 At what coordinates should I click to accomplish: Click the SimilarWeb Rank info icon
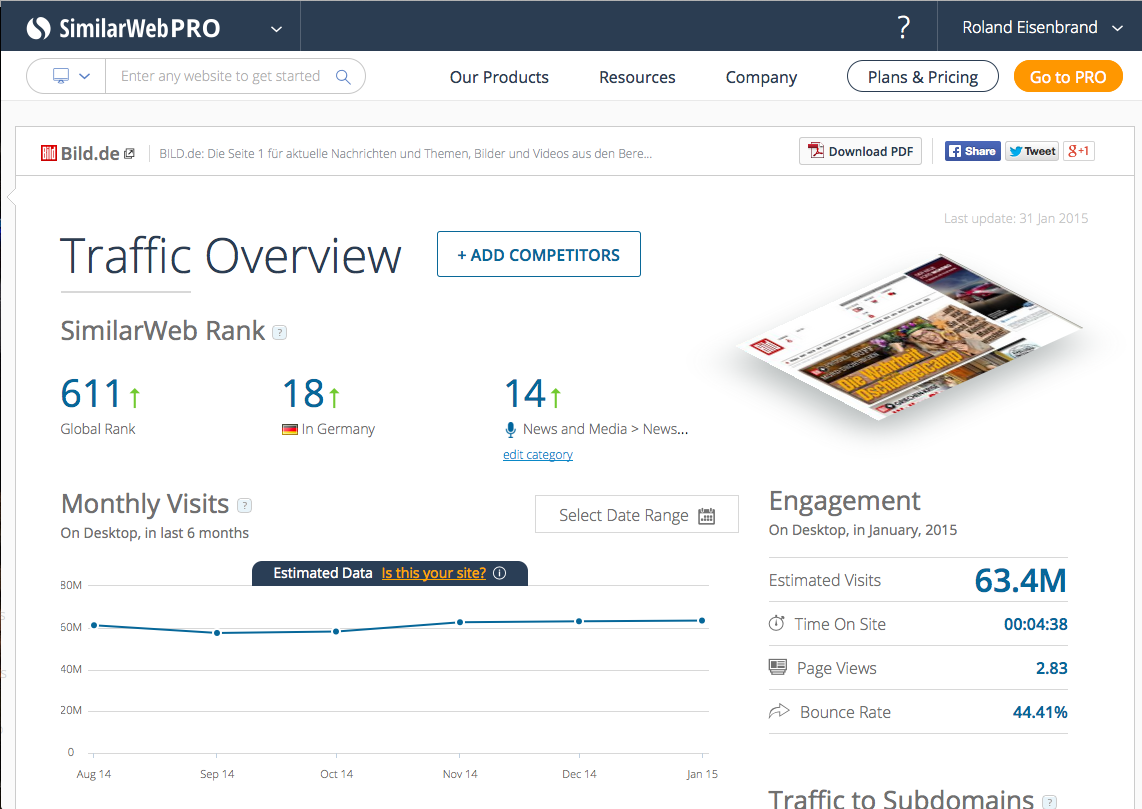tap(280, 333)
